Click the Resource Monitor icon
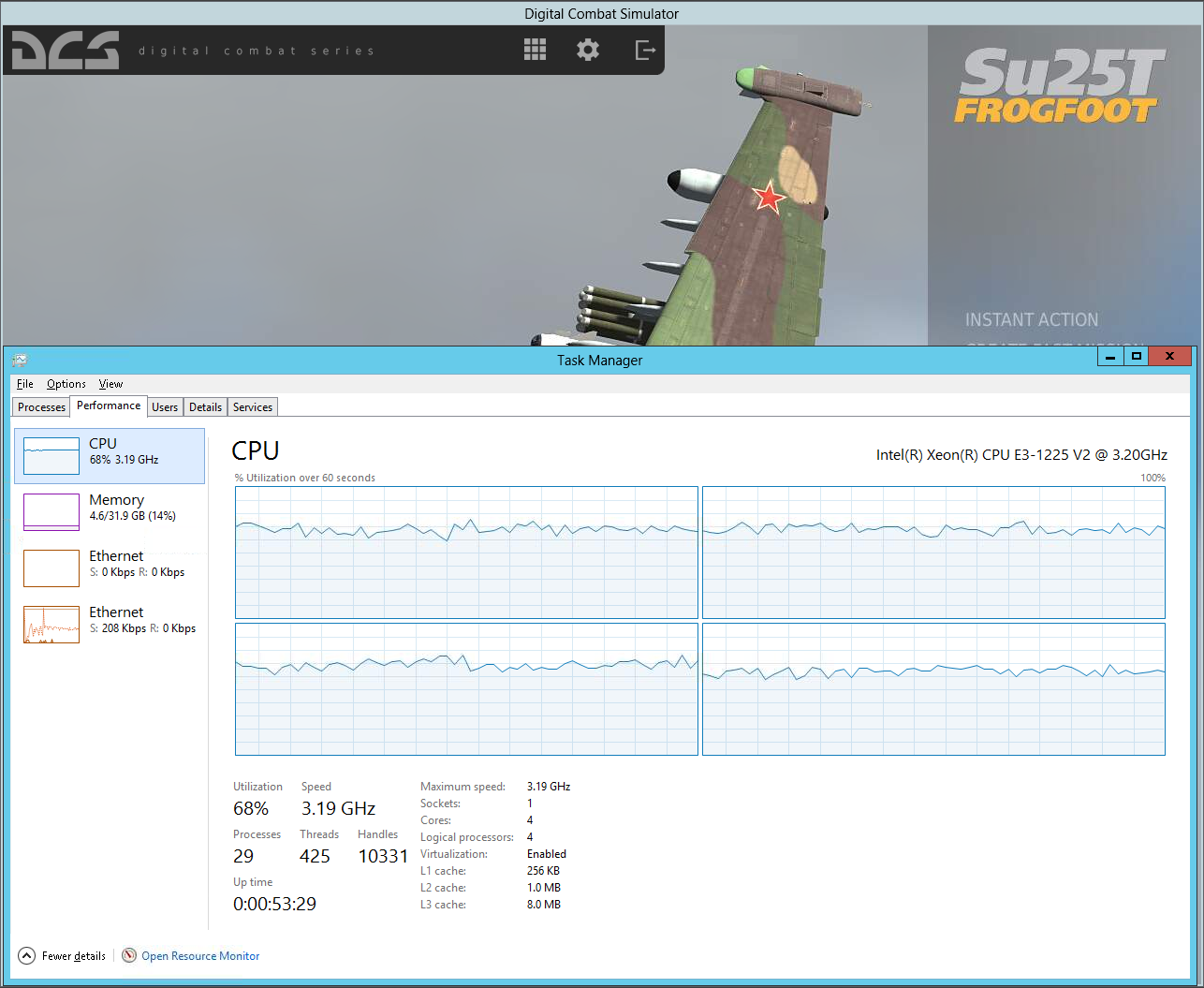 tap(129, 955)
